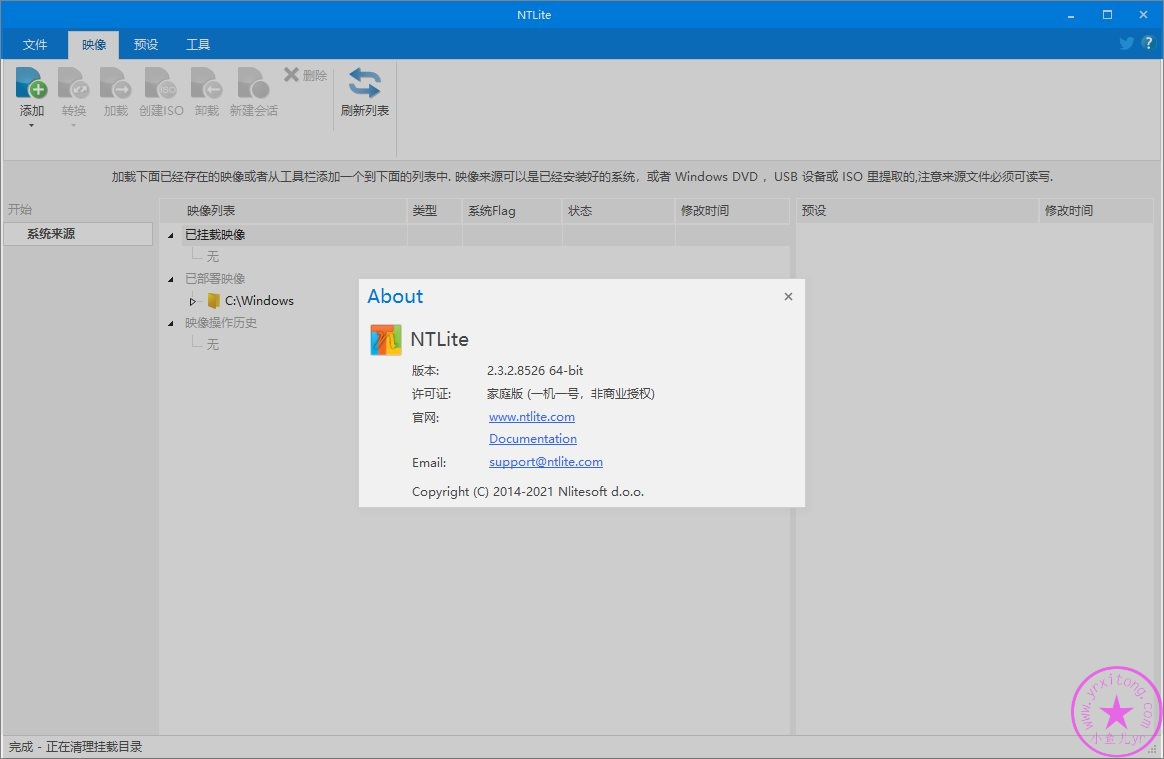The height and width of the screenshot is (759, 1164).
Task: Click the support@ntlite.com email link
Action: pyautogui.click(x=546, y=462)
